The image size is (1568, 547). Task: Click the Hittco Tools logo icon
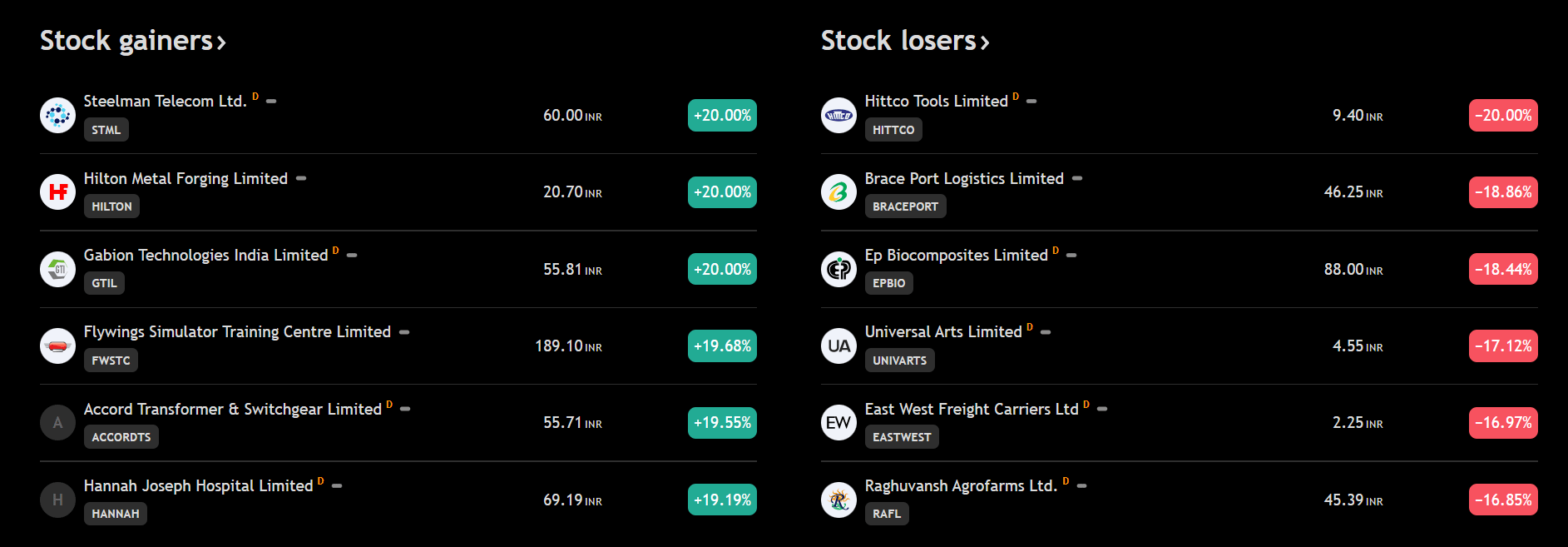coord(838,115)
